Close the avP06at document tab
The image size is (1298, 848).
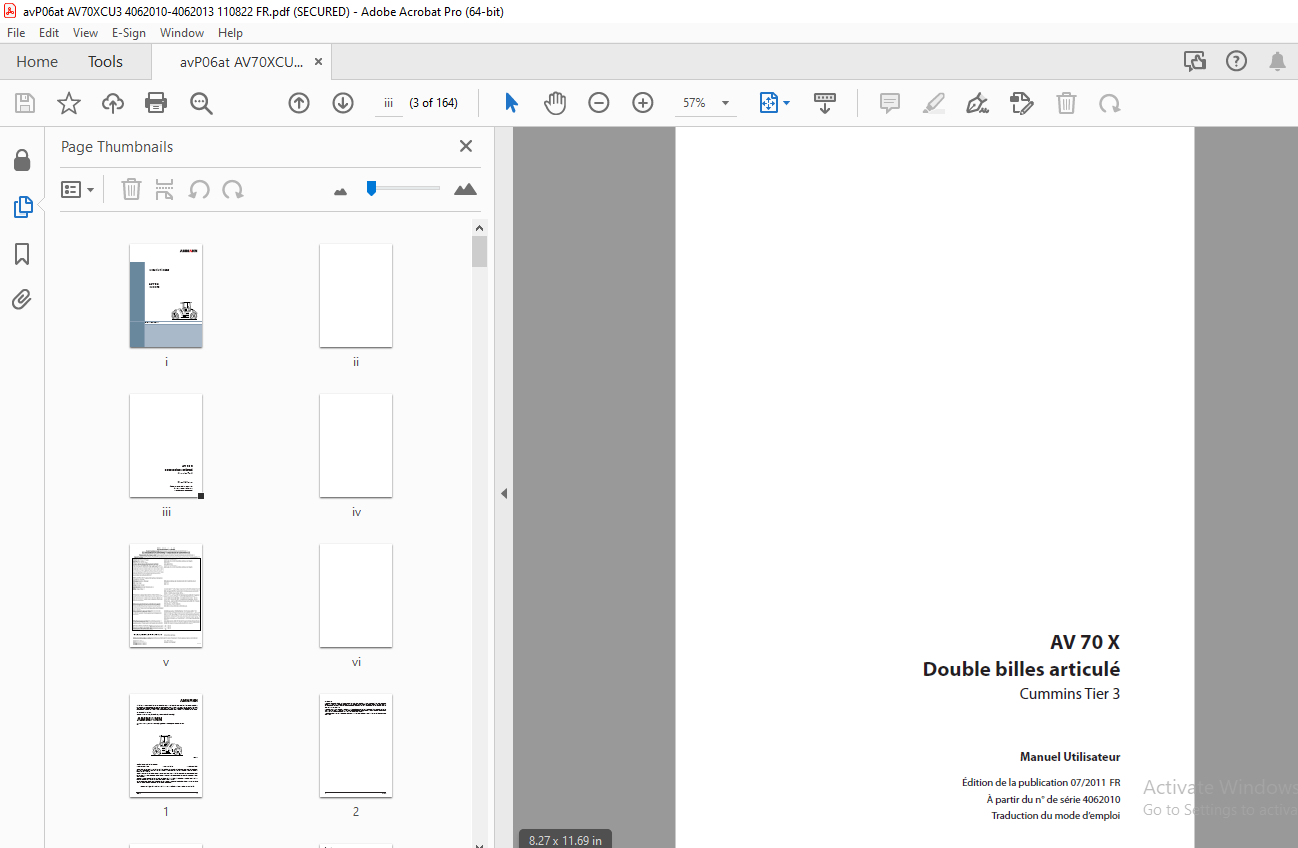coord(318,61)
